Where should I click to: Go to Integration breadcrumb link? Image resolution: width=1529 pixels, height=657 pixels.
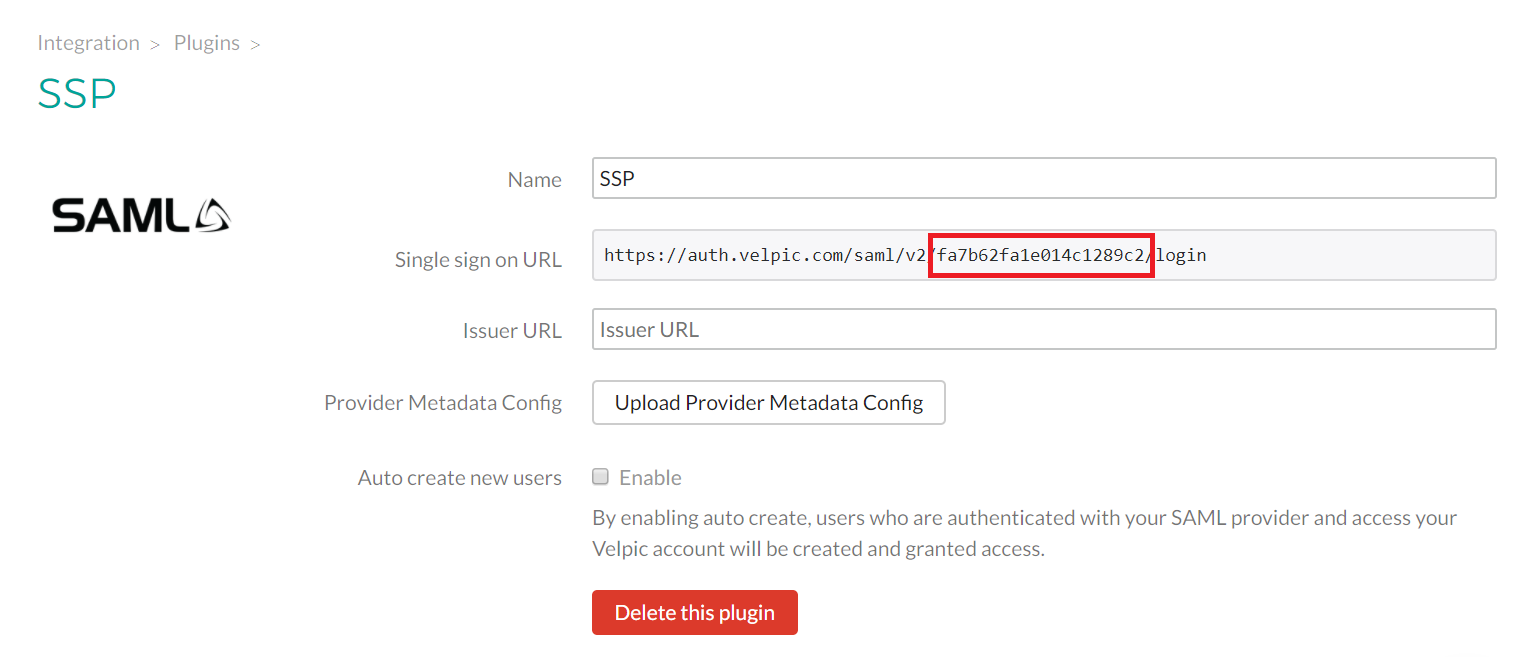tap(88, 43)
